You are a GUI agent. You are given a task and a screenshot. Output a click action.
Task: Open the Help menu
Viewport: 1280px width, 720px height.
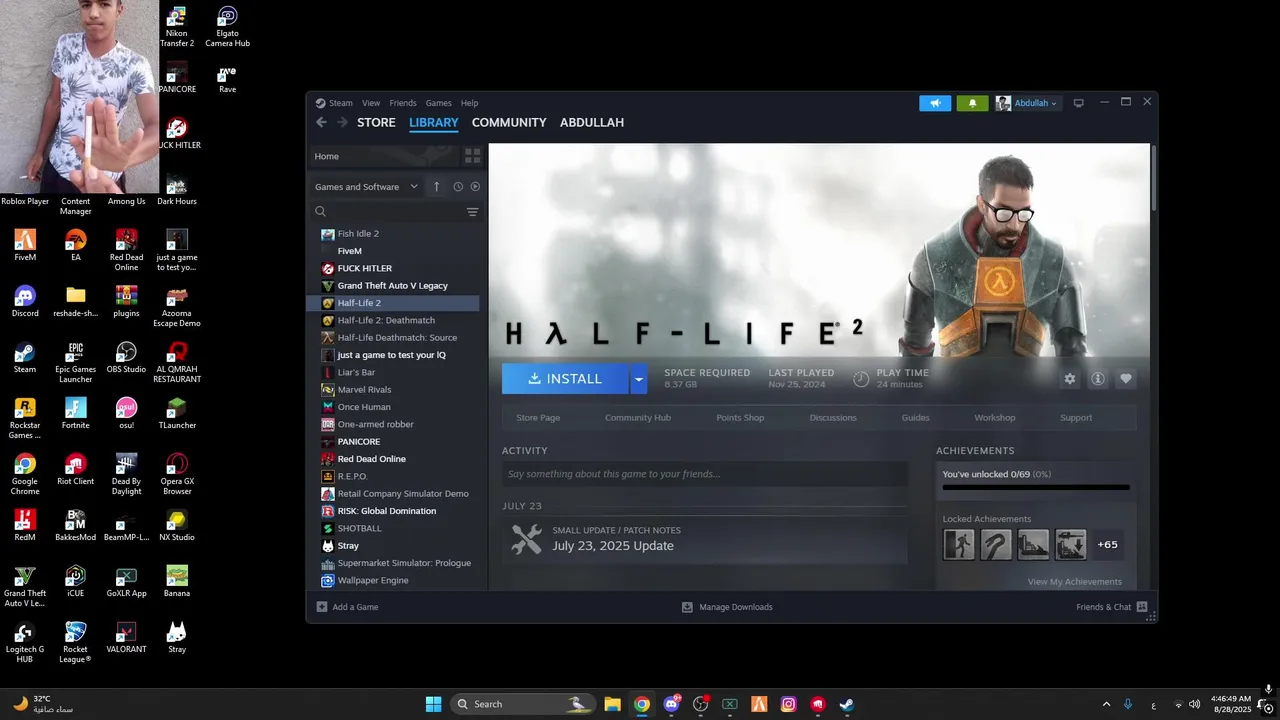pyautogui.click(x=469, y=103)
